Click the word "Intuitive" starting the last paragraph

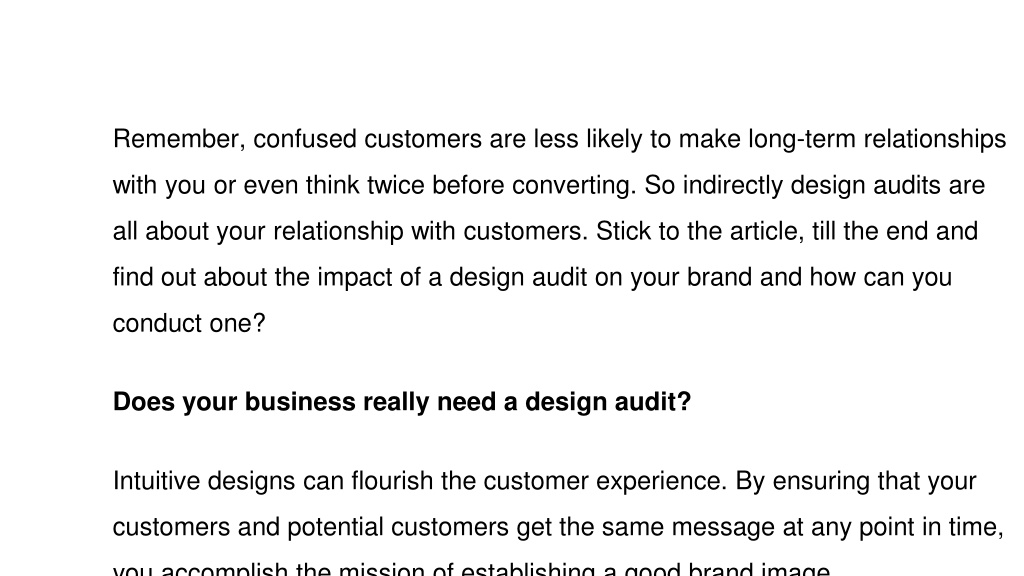click(157, 481)
